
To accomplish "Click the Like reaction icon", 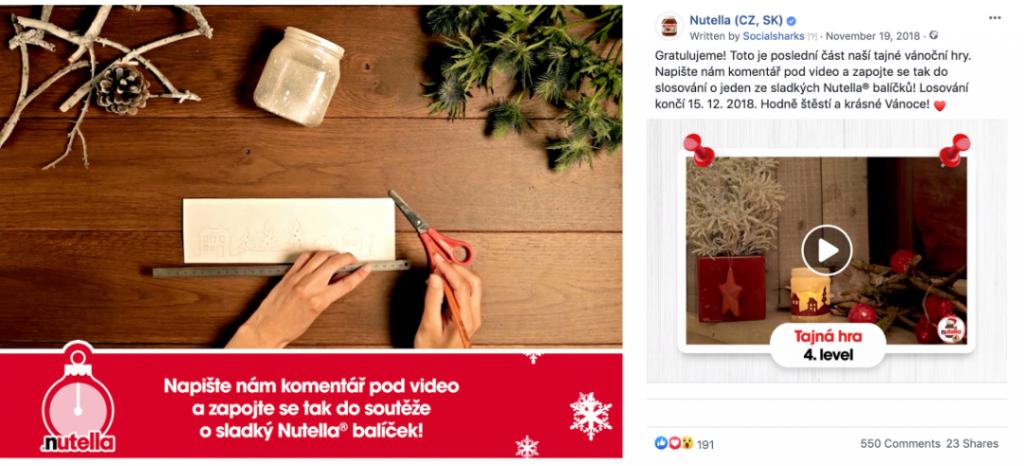I will coord(662,443).
